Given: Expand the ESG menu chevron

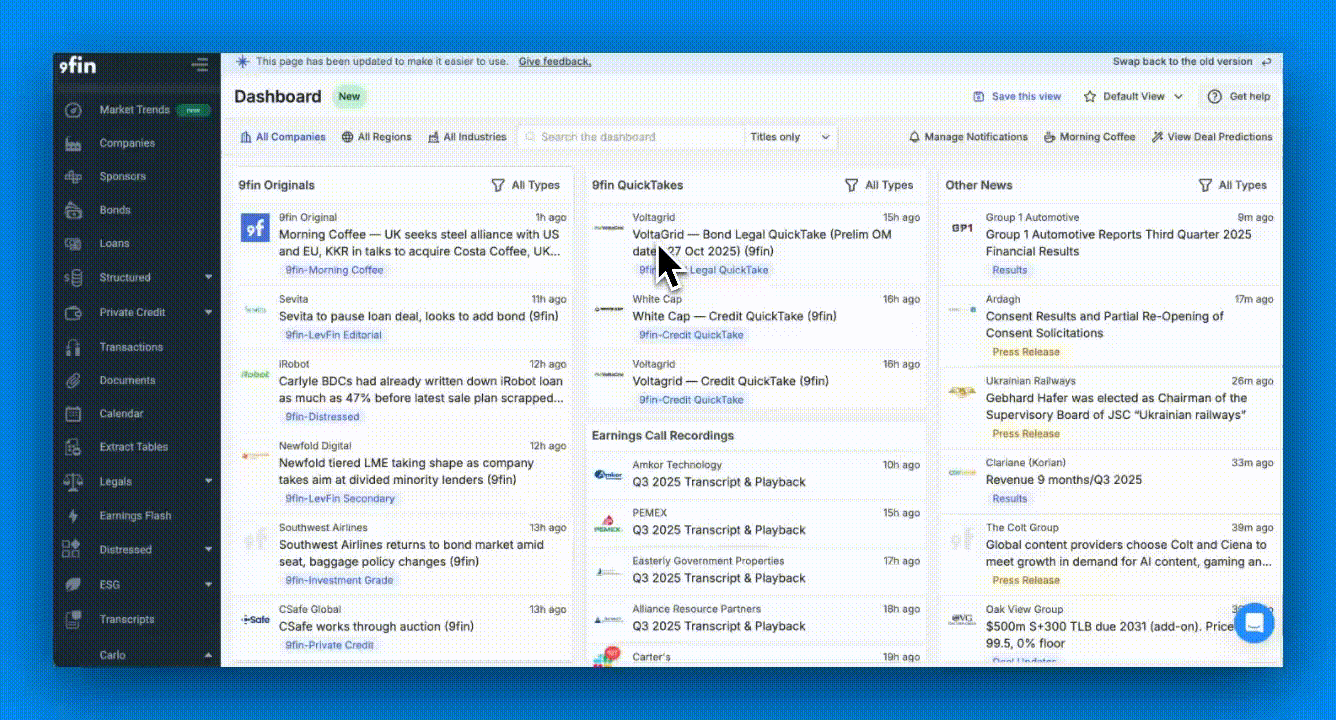Looking at the screenshot, I should click(208, 584).
